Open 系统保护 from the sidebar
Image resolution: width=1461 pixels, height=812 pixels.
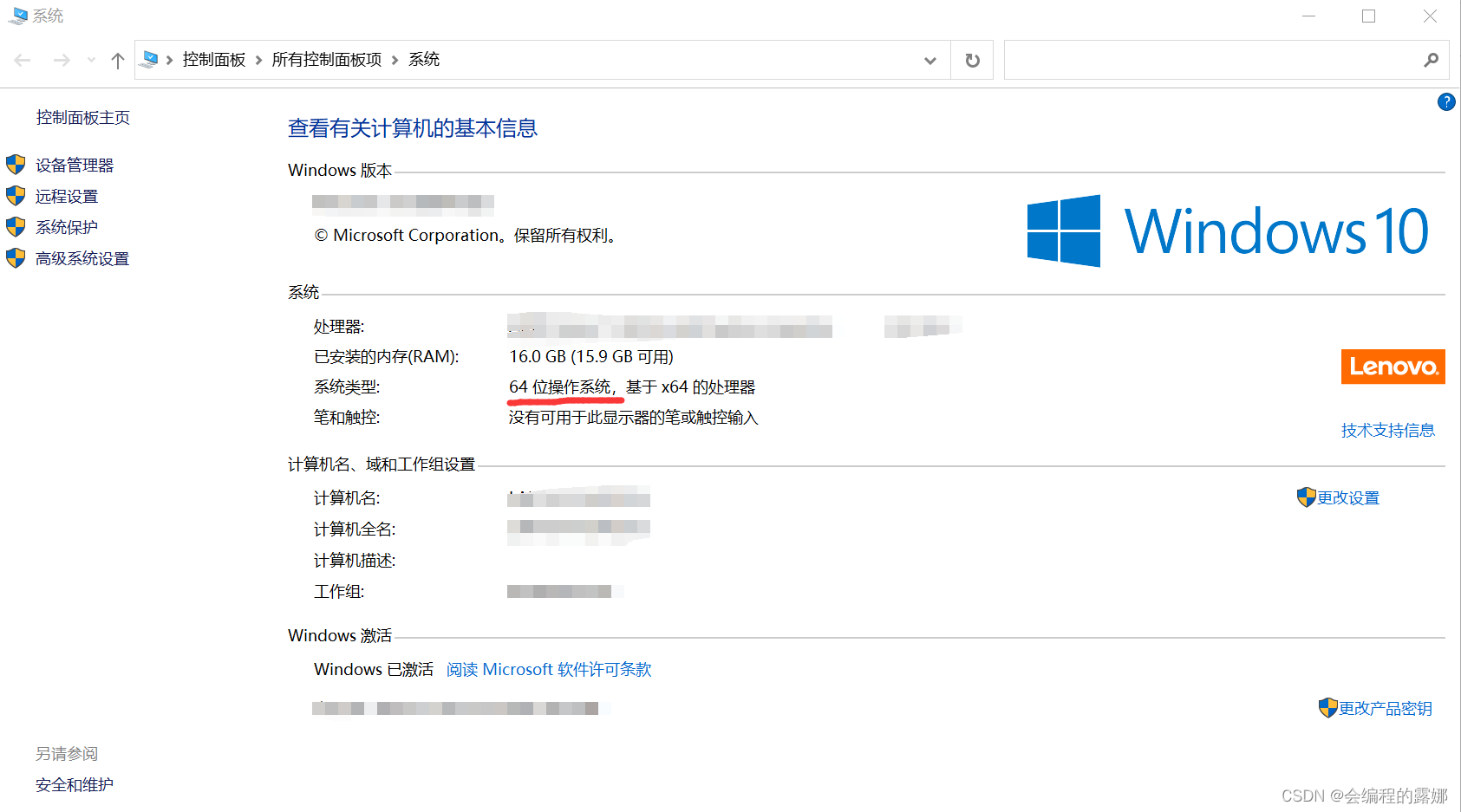point(67,227)
